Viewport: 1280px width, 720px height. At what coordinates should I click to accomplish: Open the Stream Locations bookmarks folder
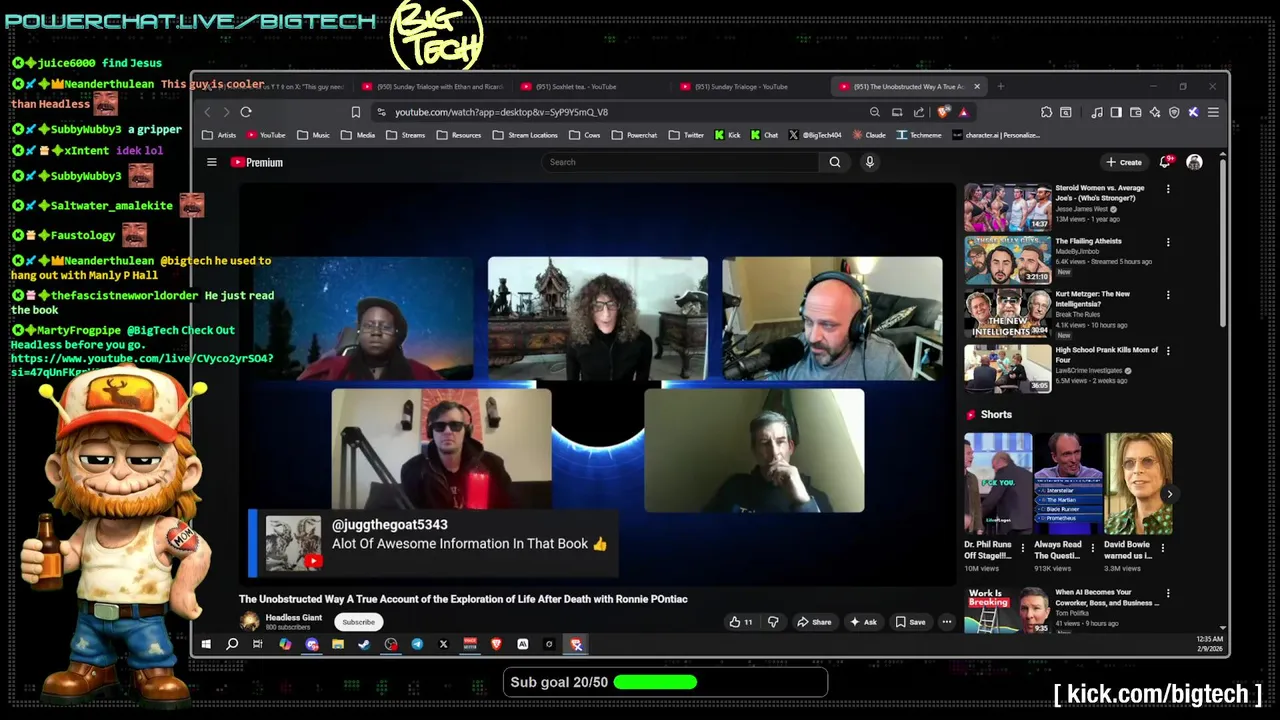click(x=525, y=135)
